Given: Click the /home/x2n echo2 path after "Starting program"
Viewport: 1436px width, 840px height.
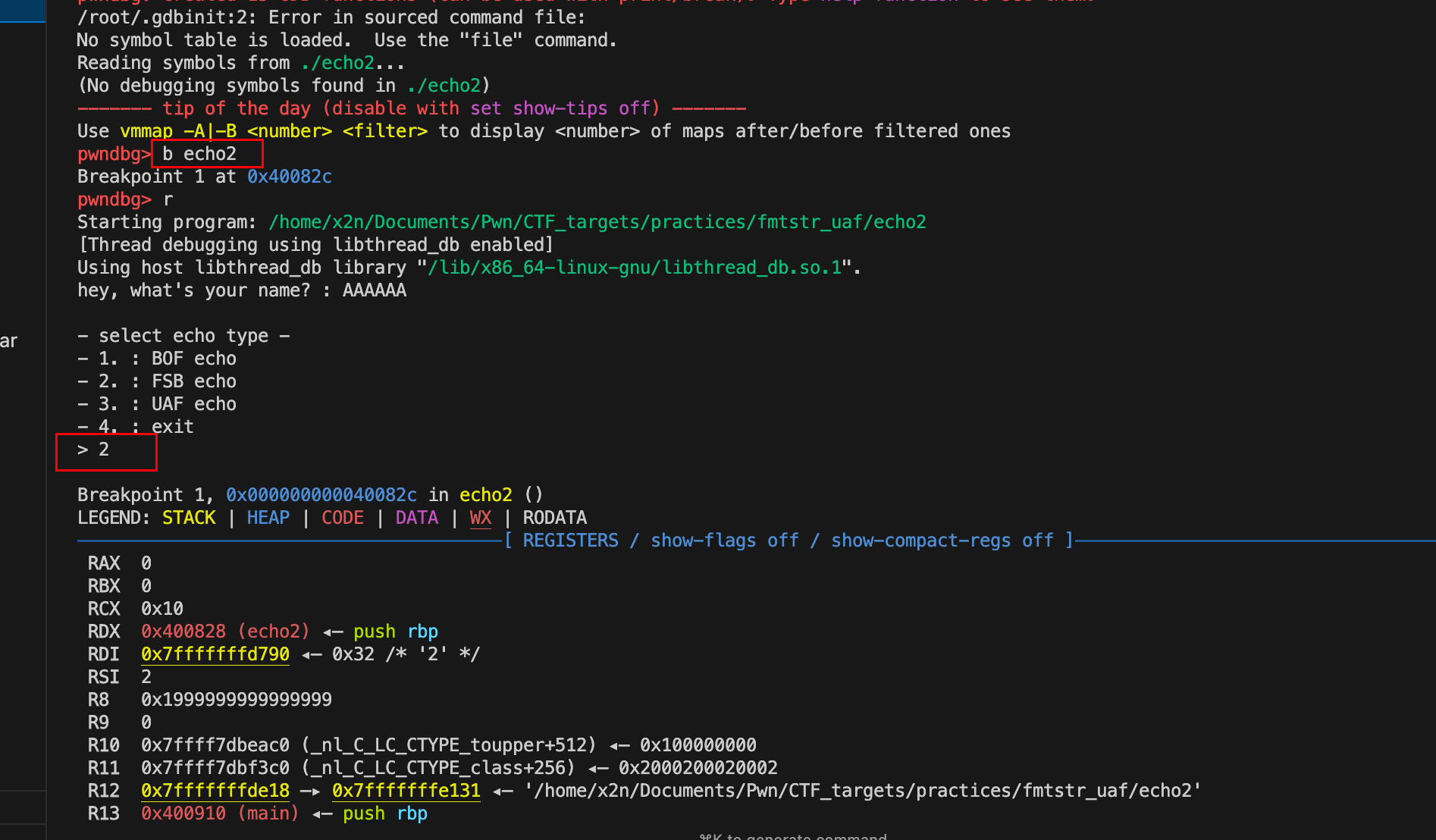Looking at the screenshot, I should pyautogui.click(x=597, y=222).
